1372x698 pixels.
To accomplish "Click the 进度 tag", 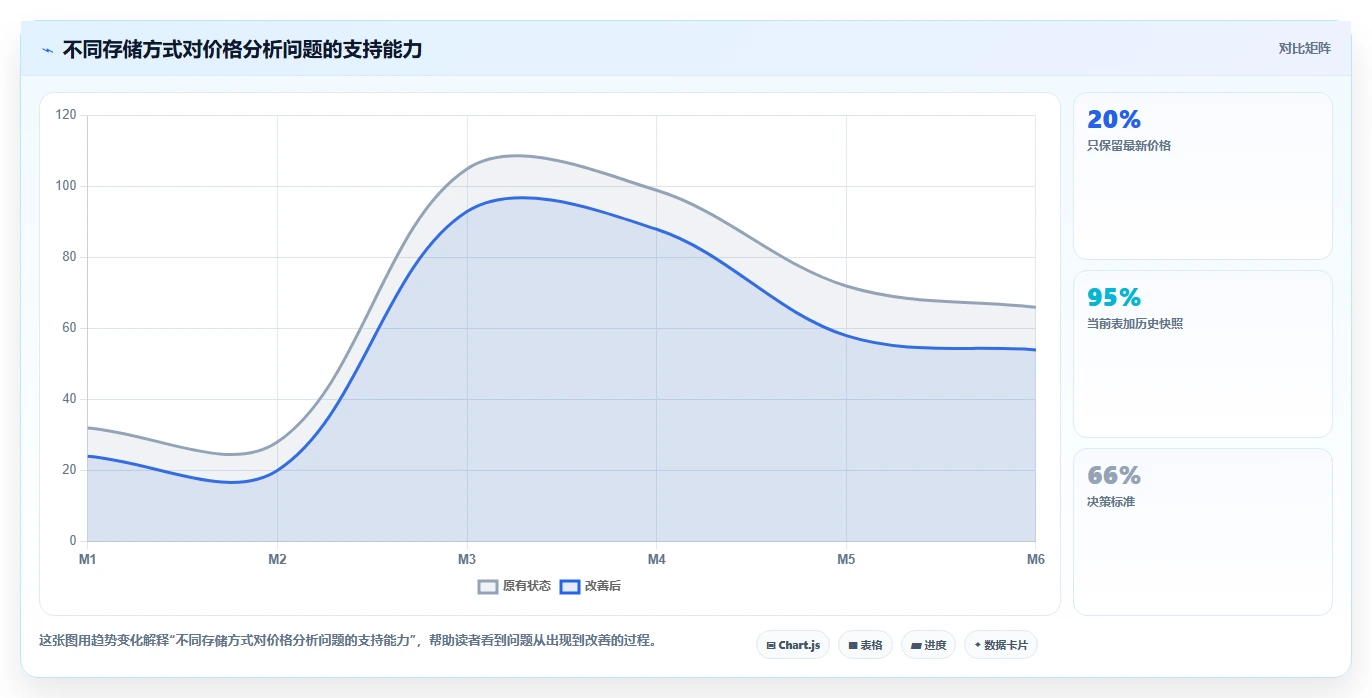I will tap(928, 645).
